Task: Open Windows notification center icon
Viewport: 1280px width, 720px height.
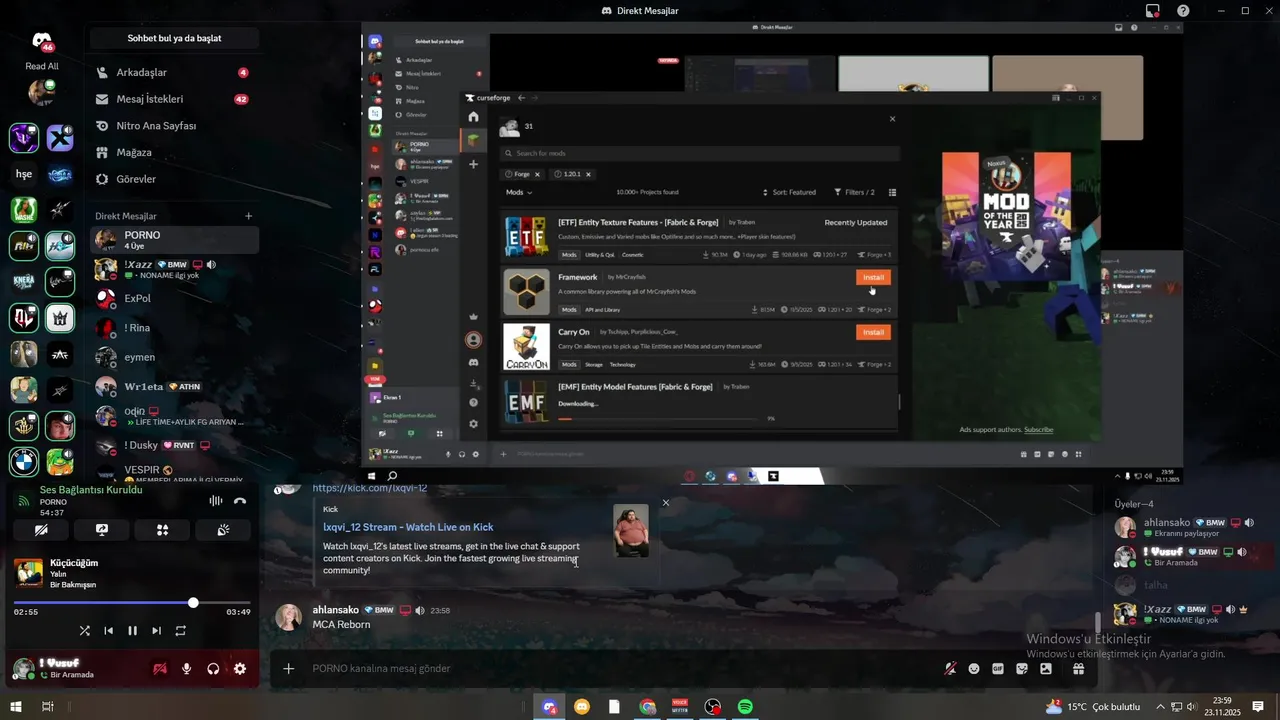Action: point(1258,707)
